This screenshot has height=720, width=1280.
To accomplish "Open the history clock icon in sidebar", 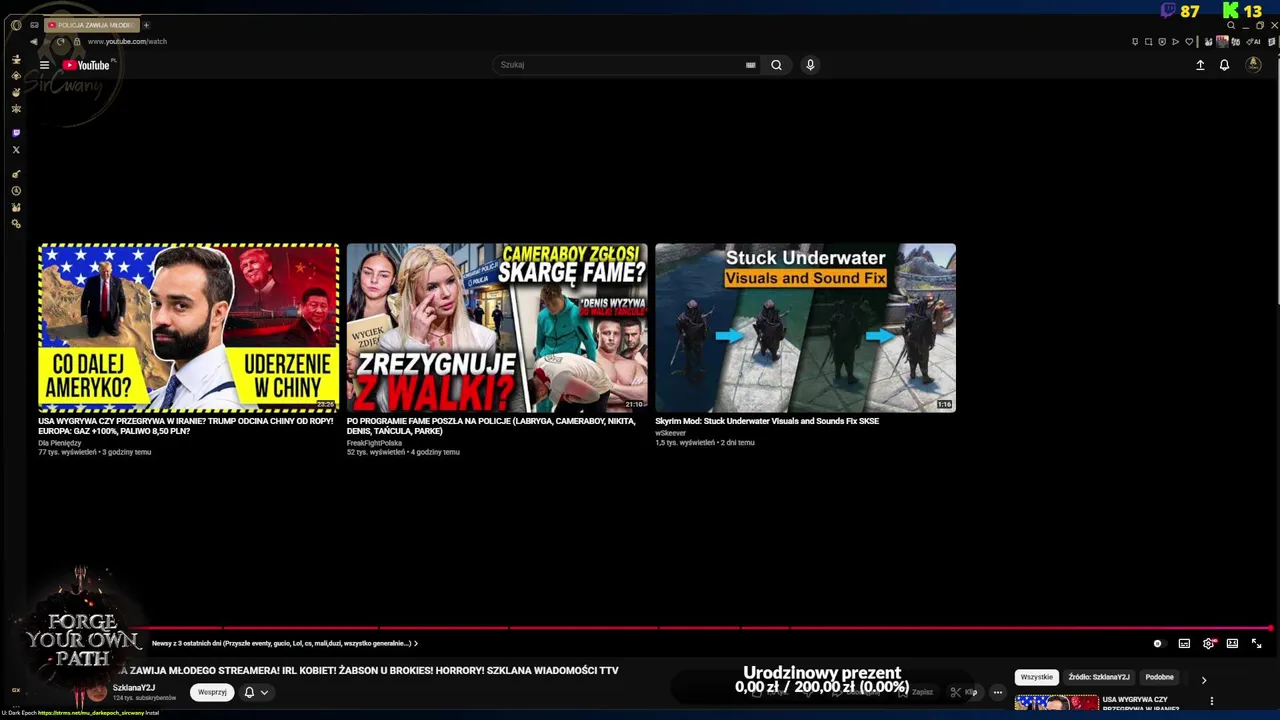I will click(16, 191).
